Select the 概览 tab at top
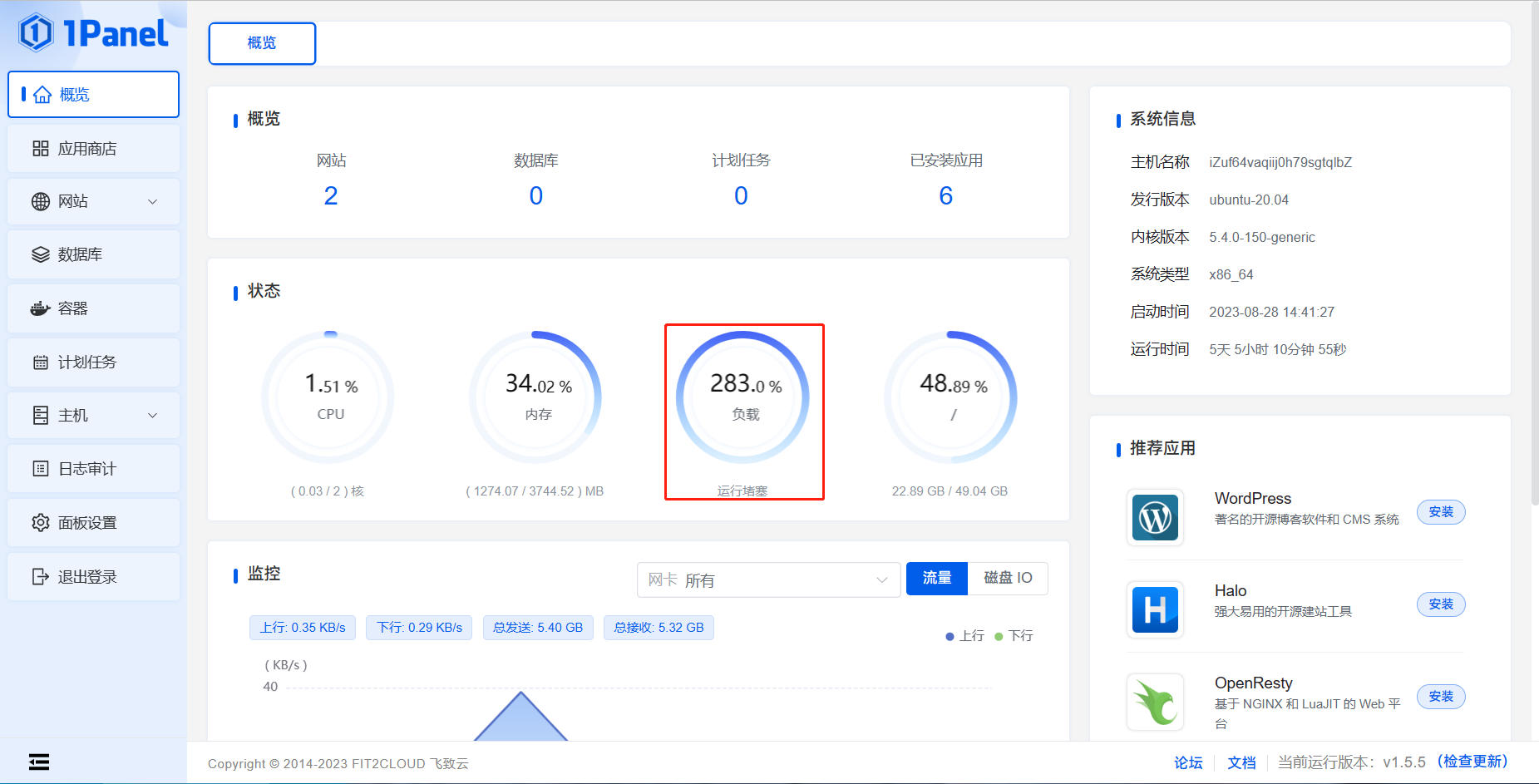1539x784 pixels. pyautogui.click(x=262, y=43)
